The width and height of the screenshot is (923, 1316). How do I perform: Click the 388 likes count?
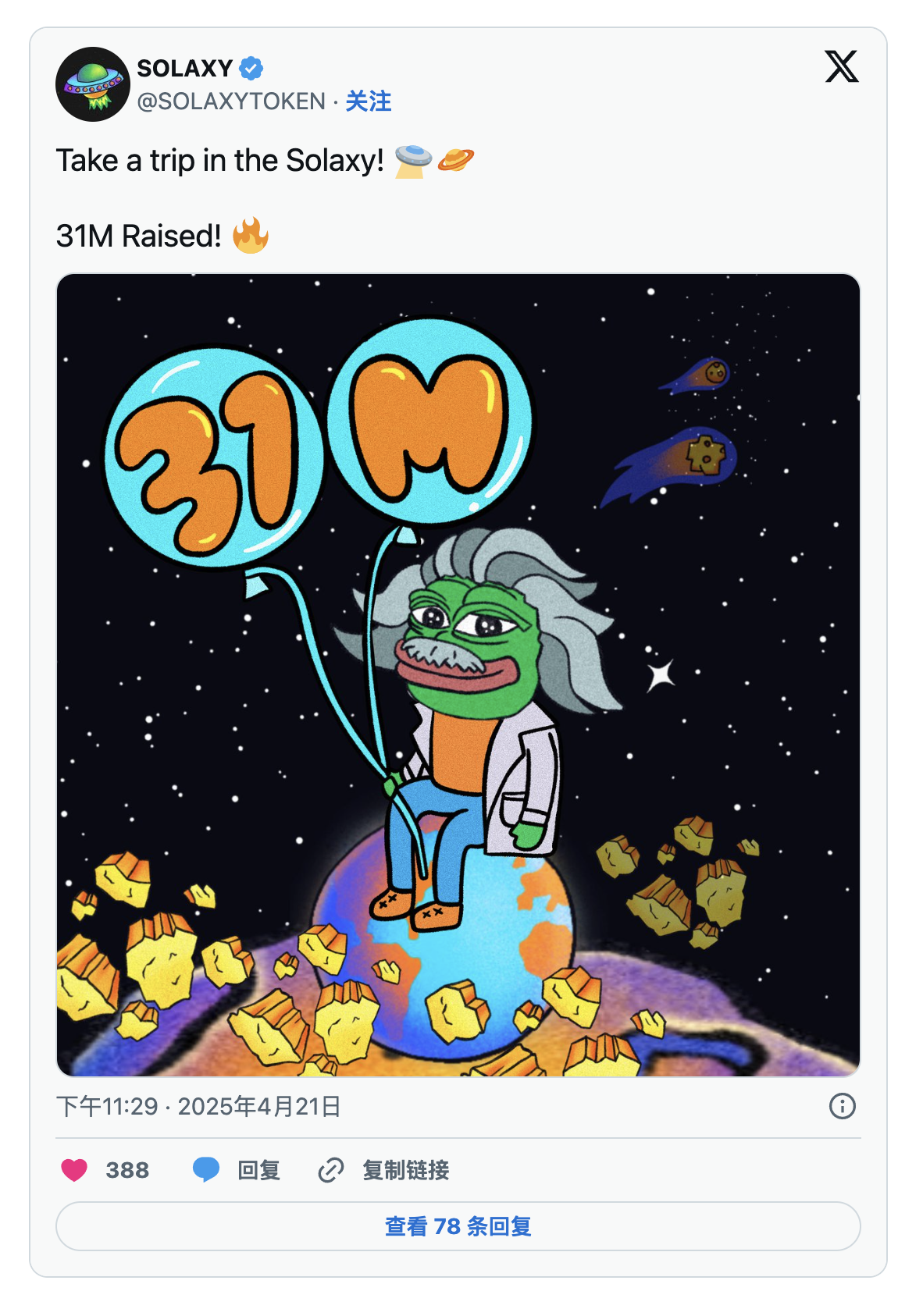(127, 1170)
